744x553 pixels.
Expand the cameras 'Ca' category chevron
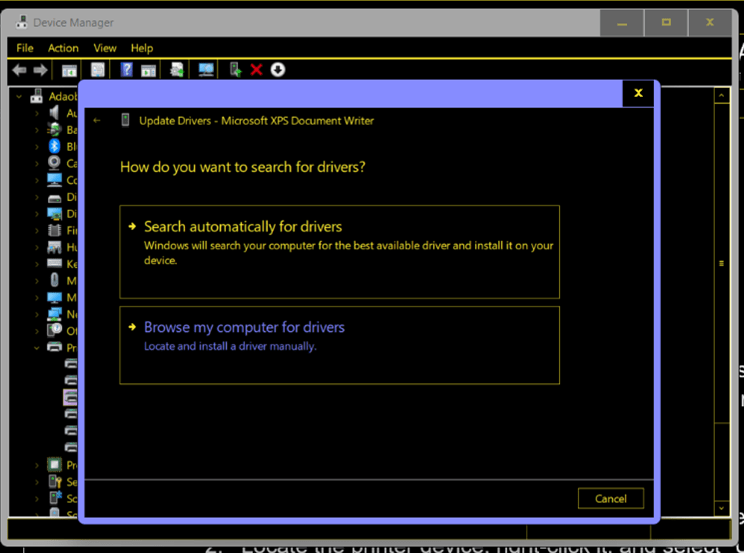[x=37, y=163]
